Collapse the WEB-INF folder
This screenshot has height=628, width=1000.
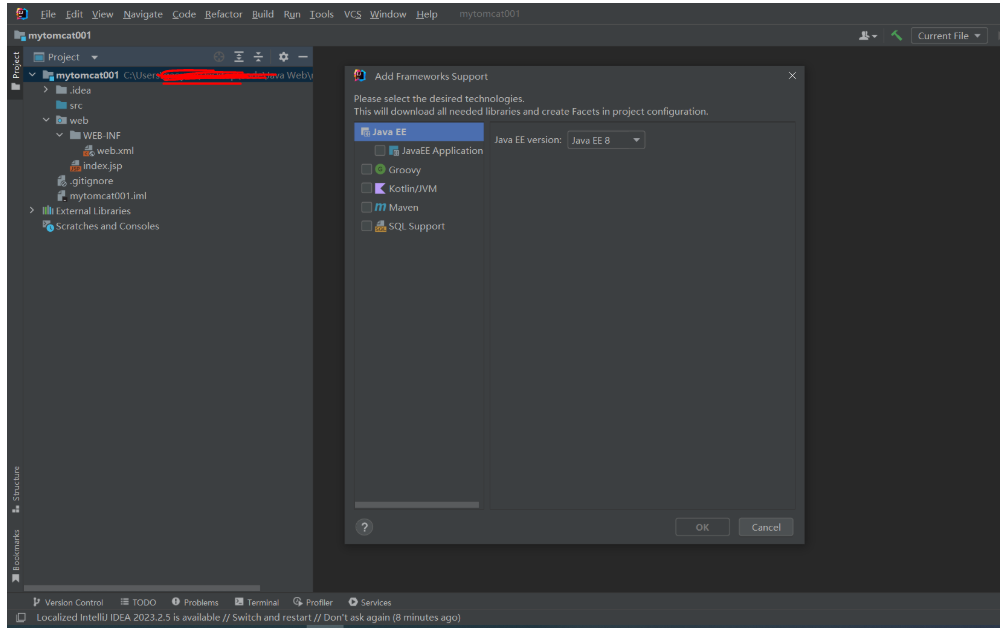[x=59, y=135]
